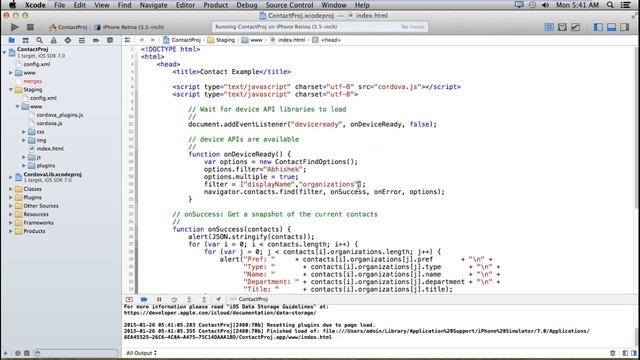
Task: Click the Step into debug icon
Action: tap(189, 299)
